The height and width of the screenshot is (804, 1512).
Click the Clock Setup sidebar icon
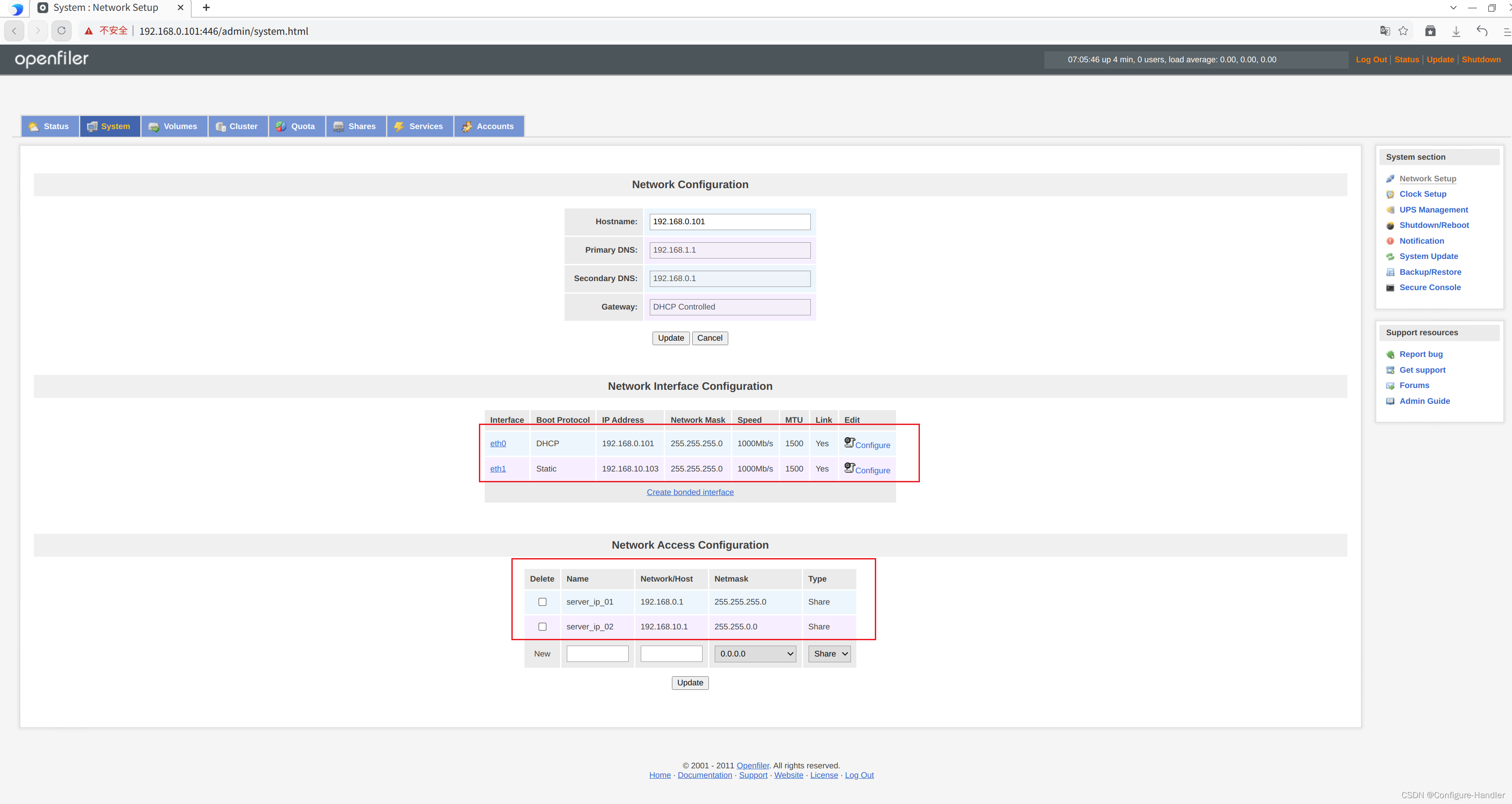[1390, 194]
